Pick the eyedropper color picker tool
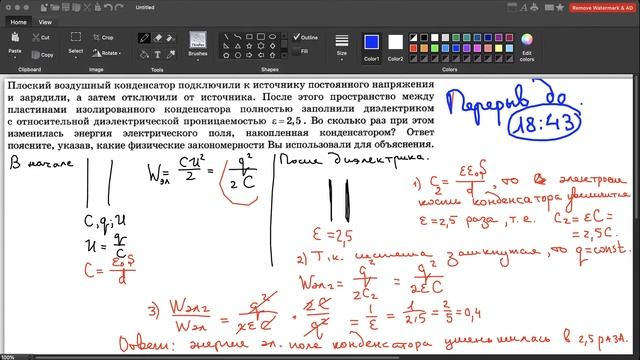The height and width of the screenshot is (360, 640). pyautogui.click(x=171, y=54)
